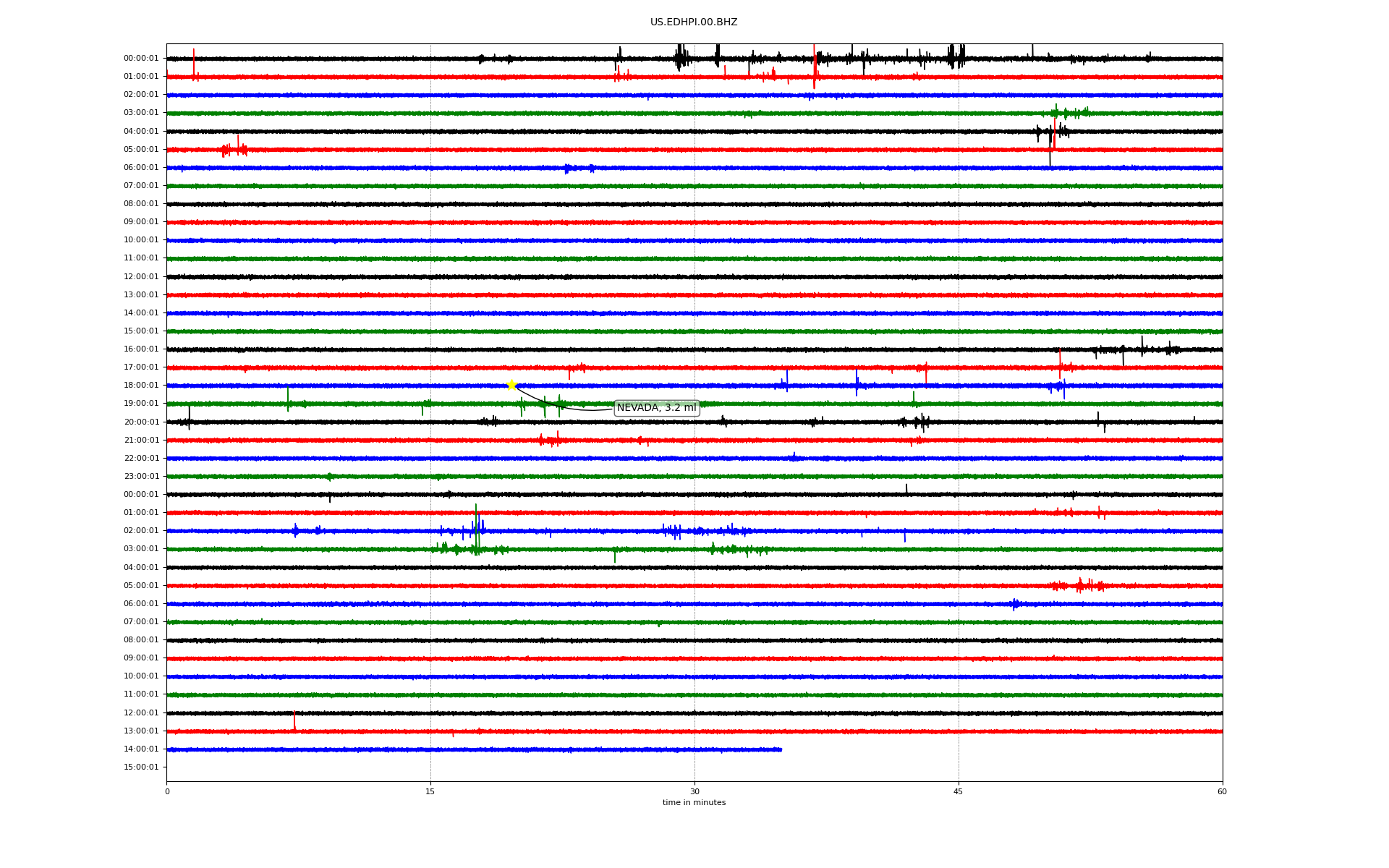1389x868 pixels.
Task: Click the 30 tick on the time axis
Action: [x=694, y=791]
